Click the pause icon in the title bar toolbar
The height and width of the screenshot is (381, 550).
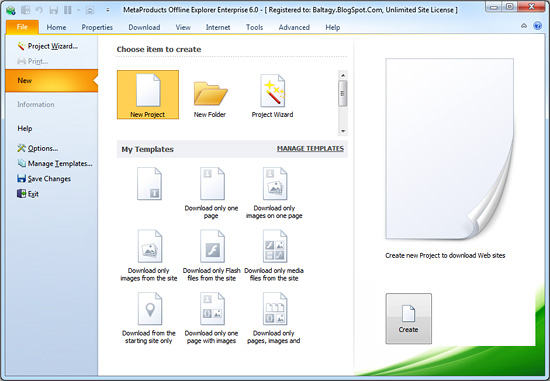click(x=68, y=10)
